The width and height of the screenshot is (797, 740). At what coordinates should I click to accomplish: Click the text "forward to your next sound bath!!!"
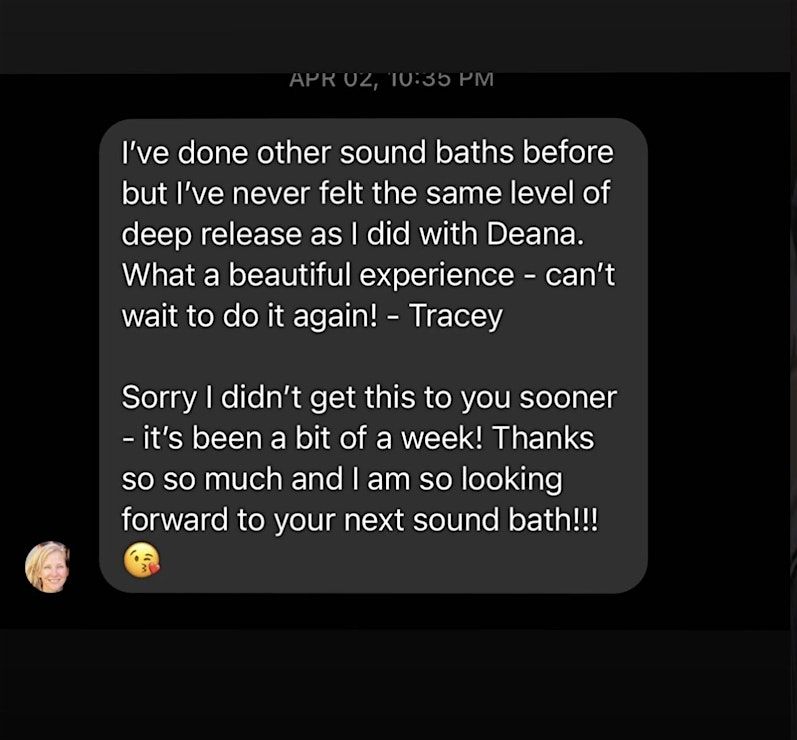359,519
